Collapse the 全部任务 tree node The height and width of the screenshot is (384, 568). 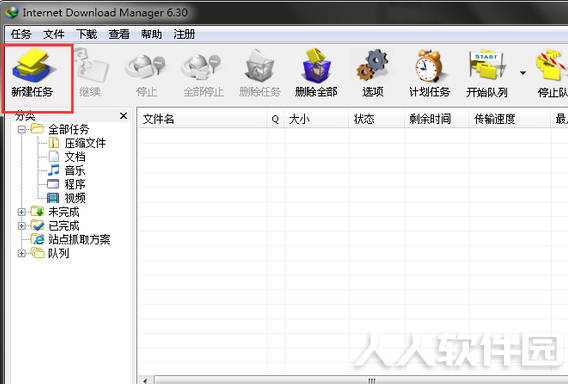click(22, 129)
